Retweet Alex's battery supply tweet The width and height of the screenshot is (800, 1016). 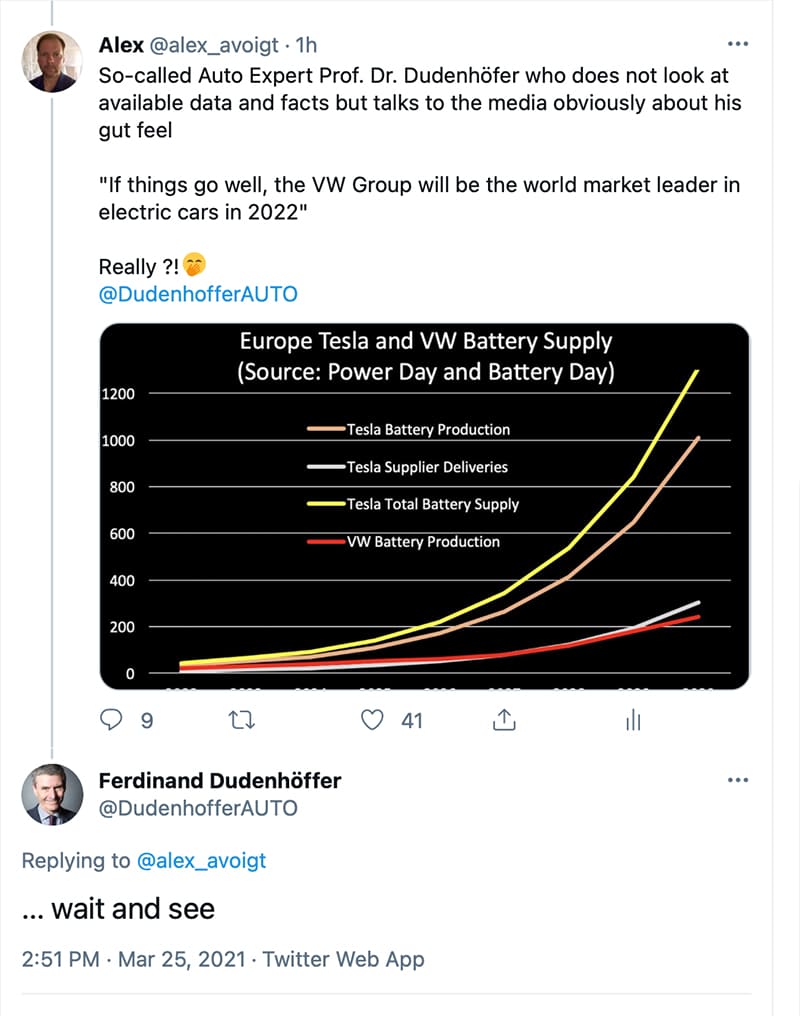pos(242,720)
